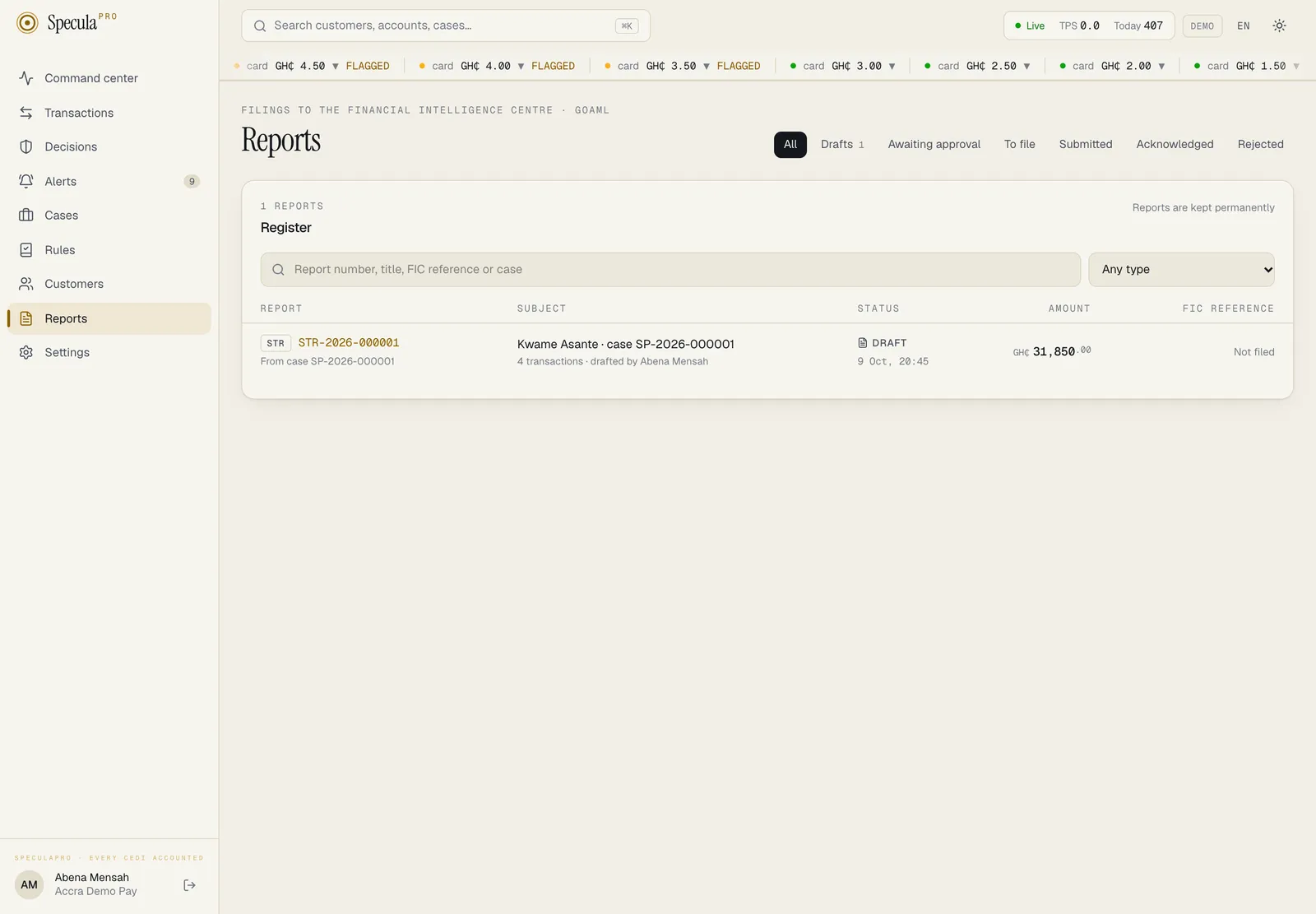Switch to Awaiting approval tab
The height and width of the screenshot is (914, 1316).
tap(934, 144)
